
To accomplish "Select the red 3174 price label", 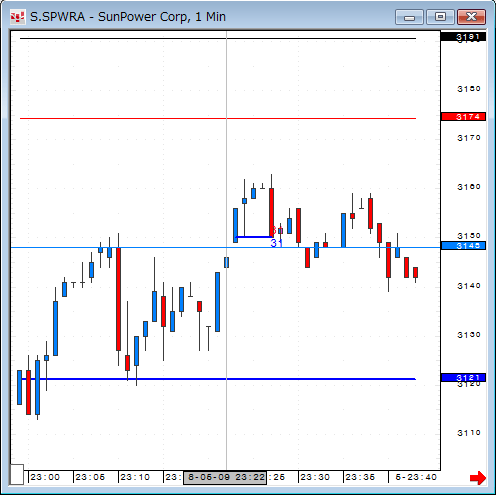I will tap(463, 117).
